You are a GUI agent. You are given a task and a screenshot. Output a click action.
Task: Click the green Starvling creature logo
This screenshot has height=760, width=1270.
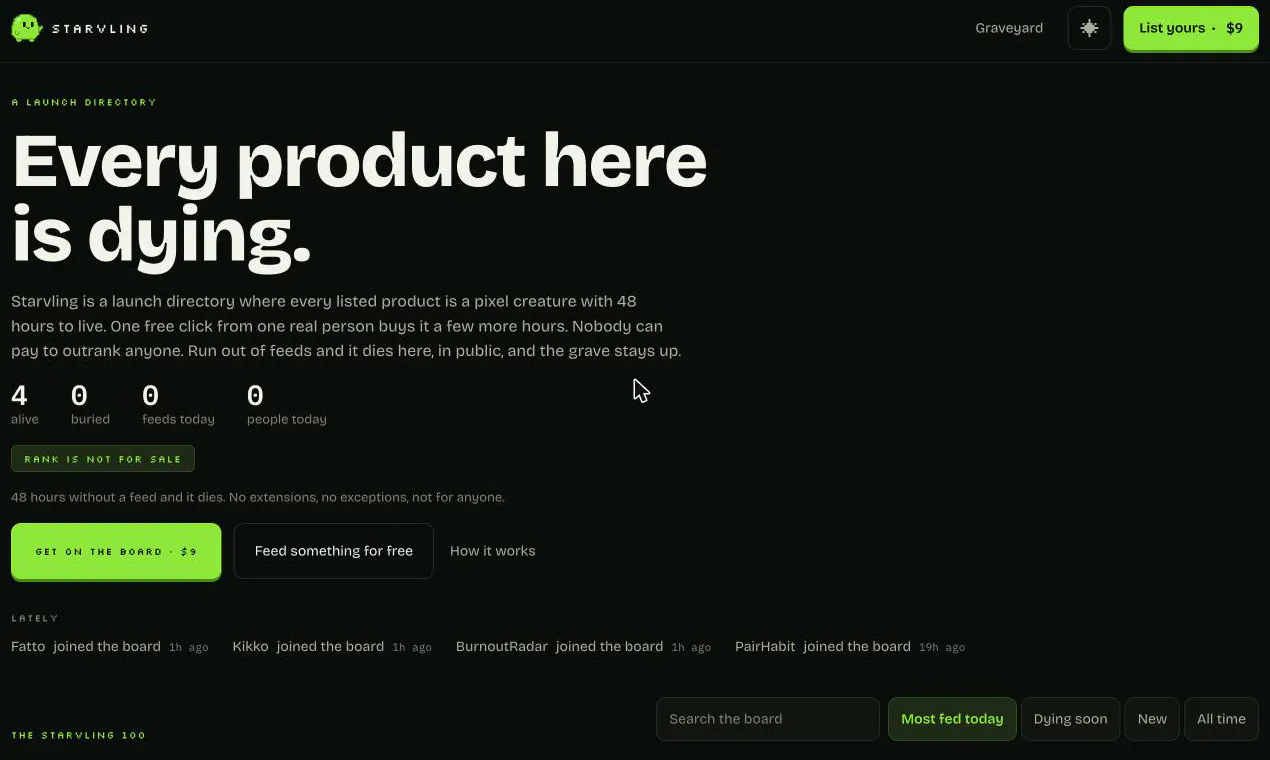point(26,28)
